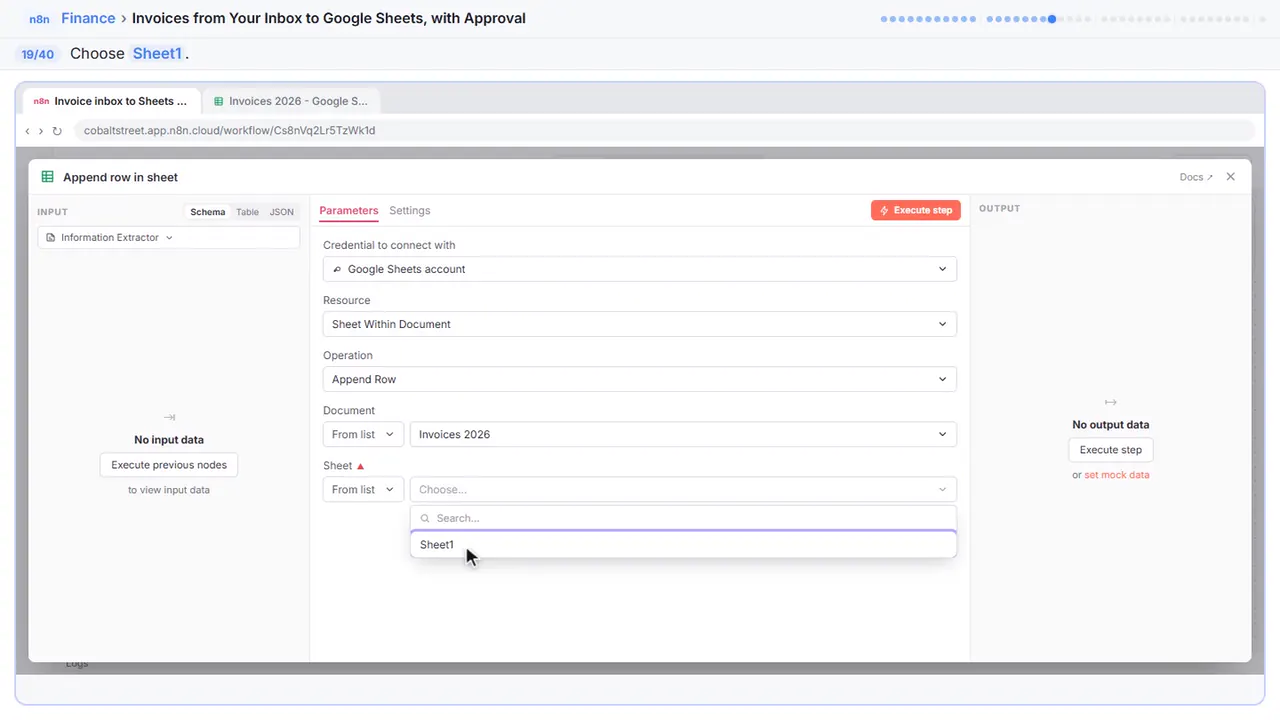Switch input view to JSON
The width and height of the screenshot is (1280, 720).
[282, 212]
